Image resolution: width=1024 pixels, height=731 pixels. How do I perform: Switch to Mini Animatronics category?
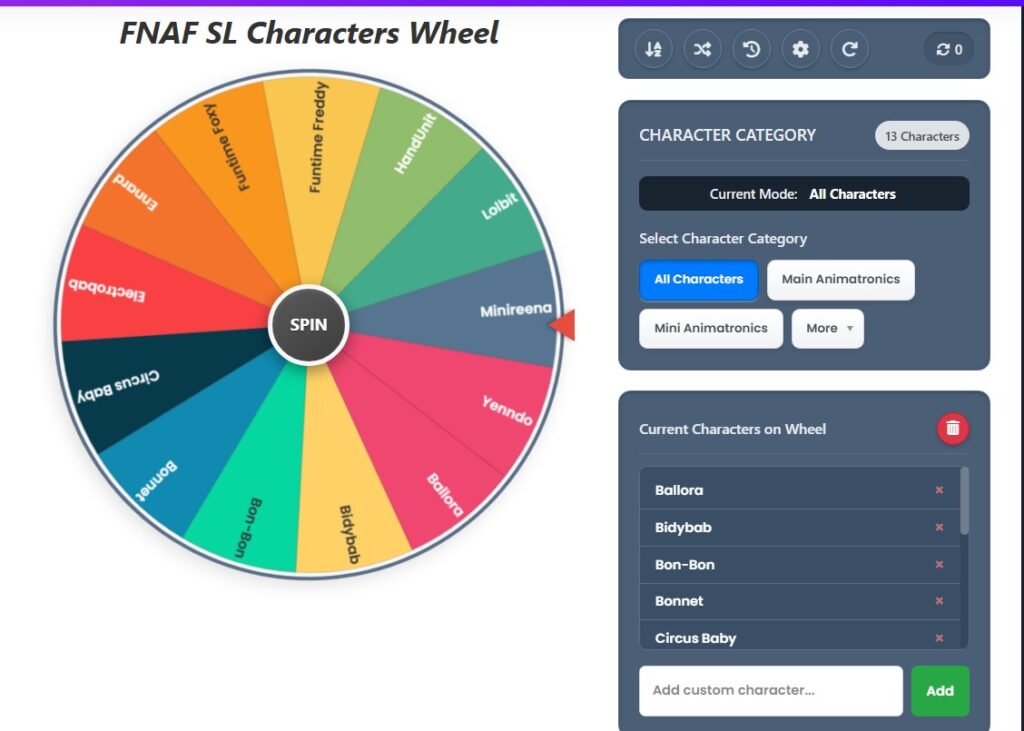[711, 328]
